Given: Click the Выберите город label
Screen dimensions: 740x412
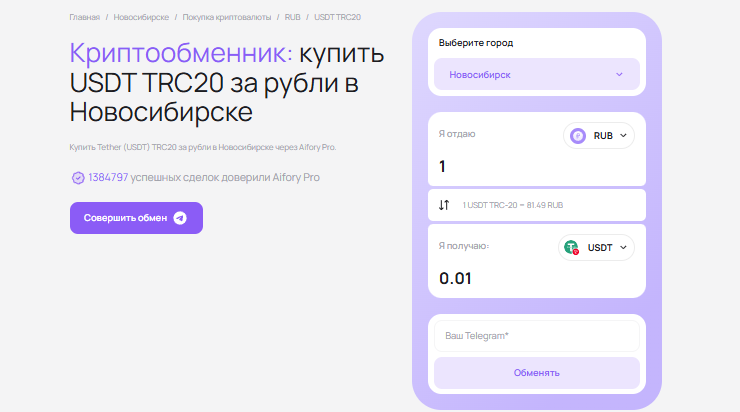Looking at the screenshot, I should 476,43.
